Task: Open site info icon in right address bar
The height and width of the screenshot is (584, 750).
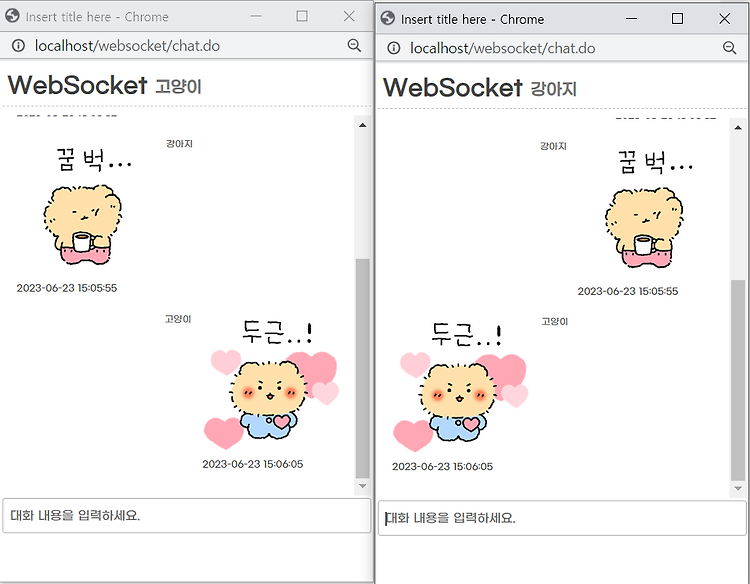Action: coord(394,48)
